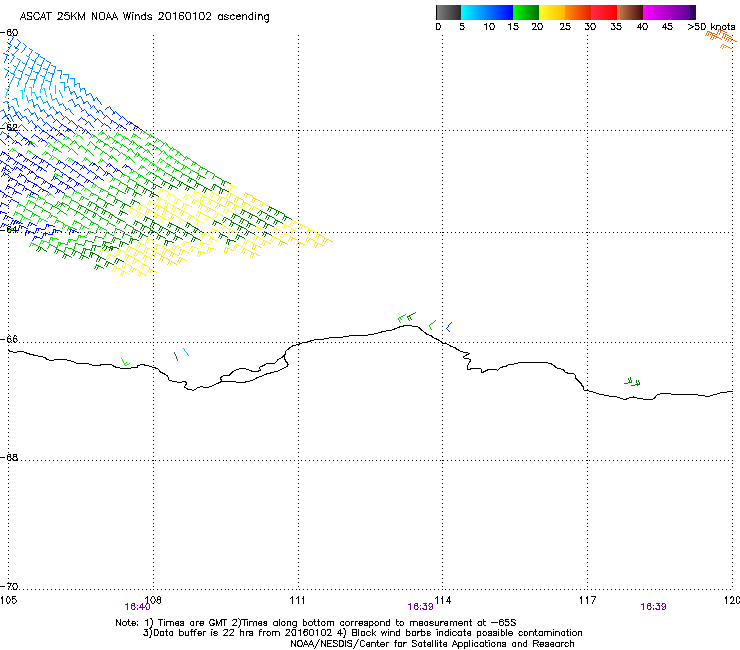Click the longitude label '111'
Screen dimensions: 740x650
(297, 600)
